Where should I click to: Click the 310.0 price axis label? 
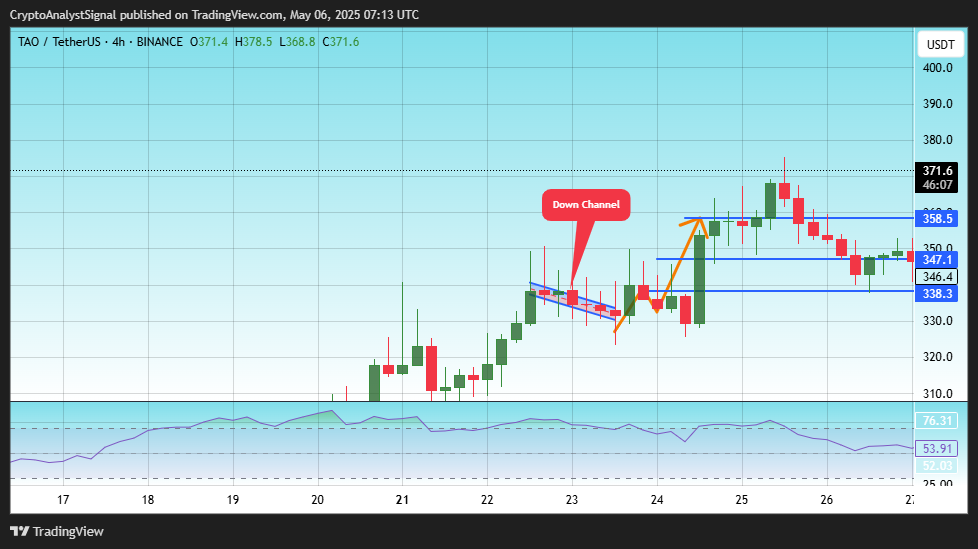coord(937,394)
